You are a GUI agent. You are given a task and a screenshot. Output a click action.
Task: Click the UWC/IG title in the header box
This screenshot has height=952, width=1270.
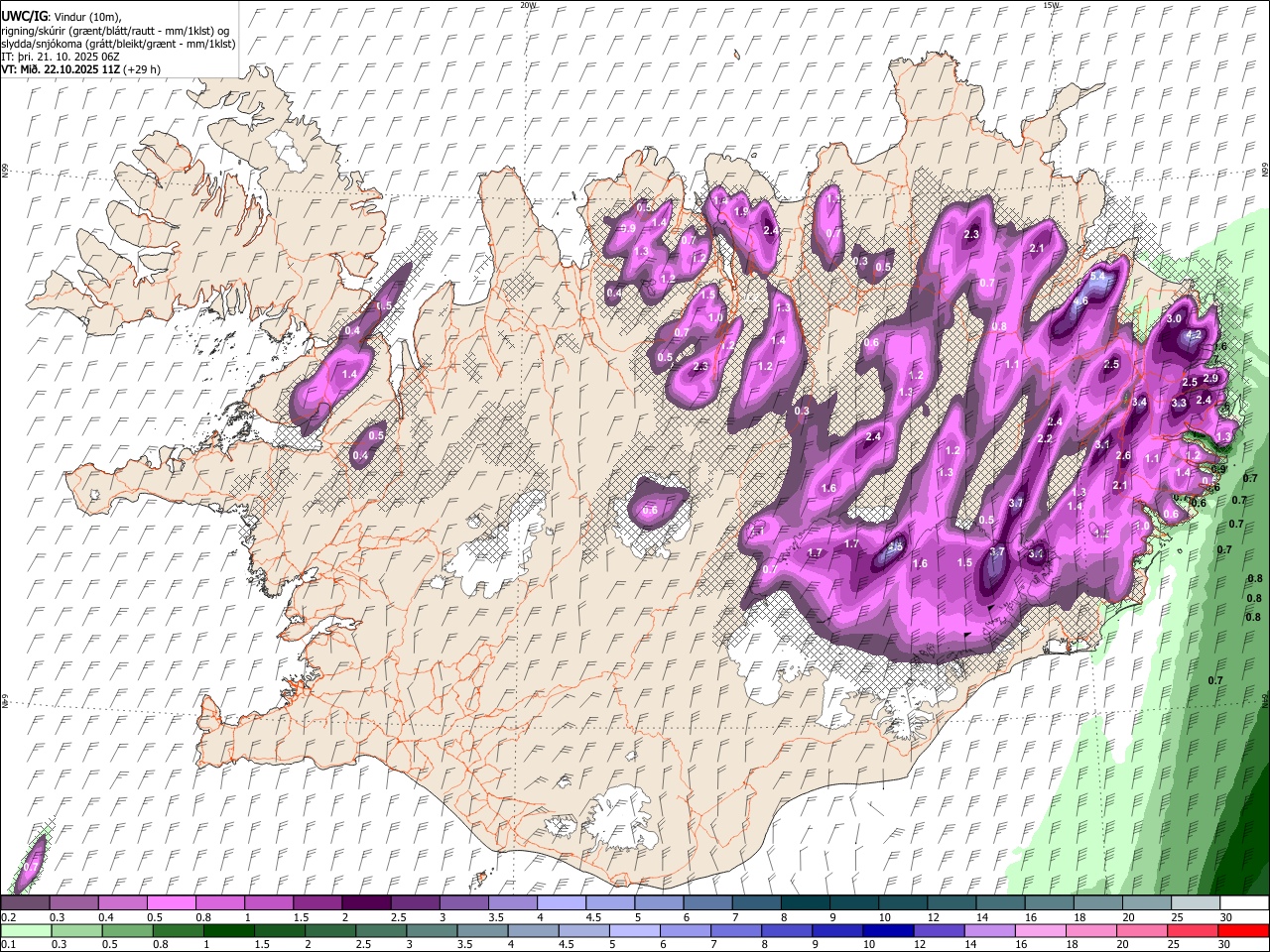pyautogui.click(x=24, y=16)
